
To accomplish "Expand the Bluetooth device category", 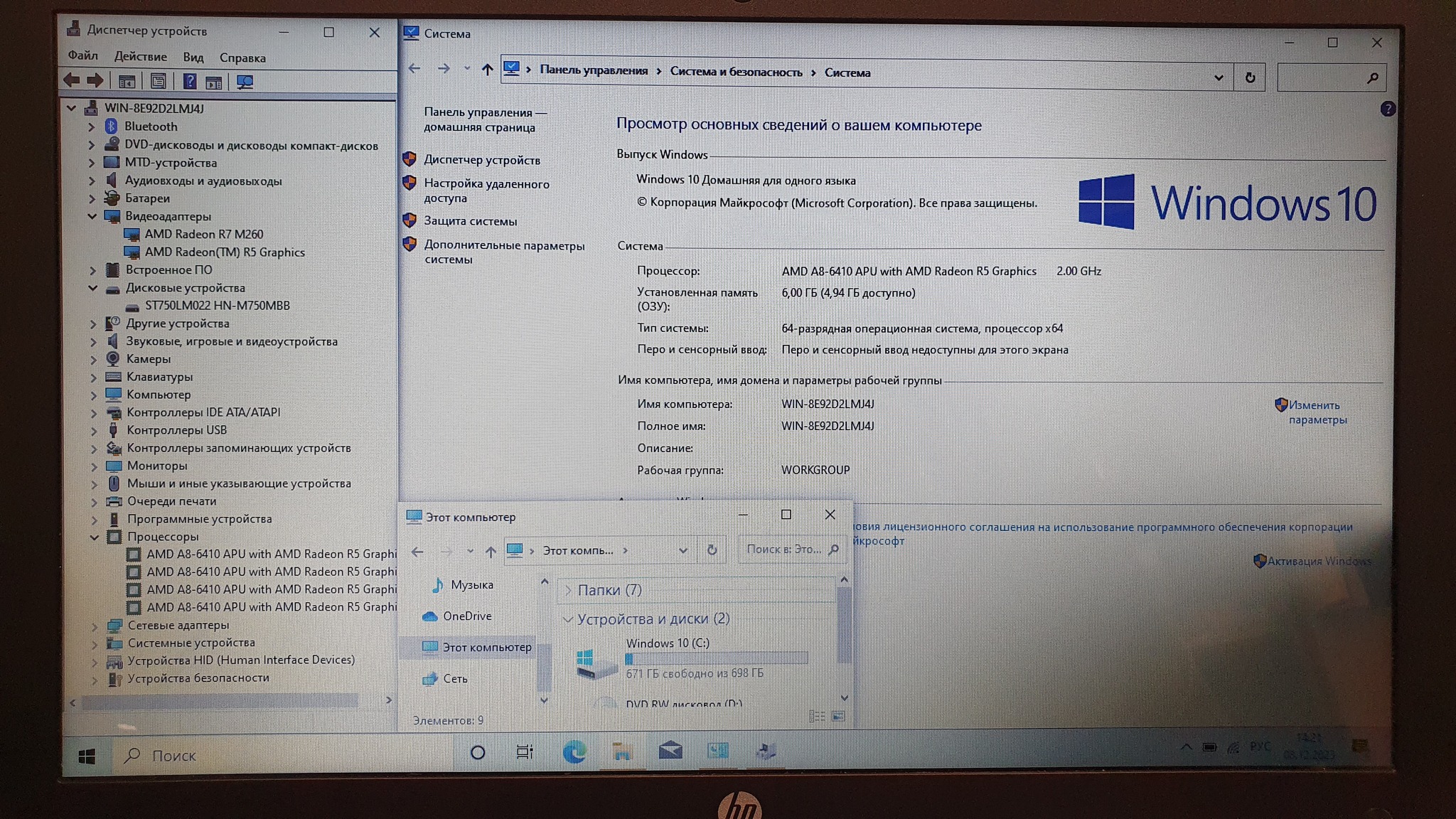I will coord(92,127).
